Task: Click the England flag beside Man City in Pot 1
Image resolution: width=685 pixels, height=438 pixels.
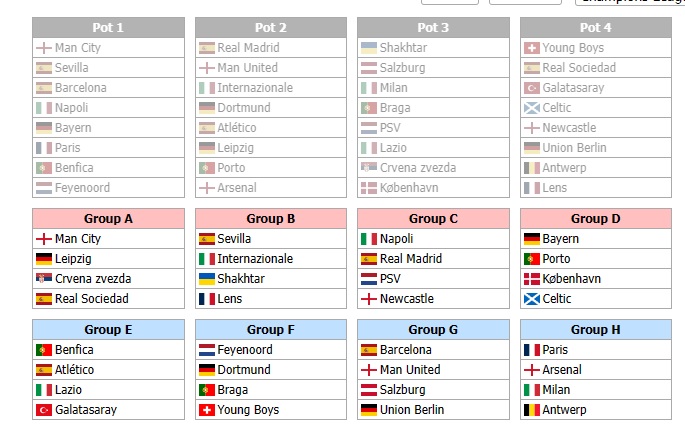Action: 44,48
